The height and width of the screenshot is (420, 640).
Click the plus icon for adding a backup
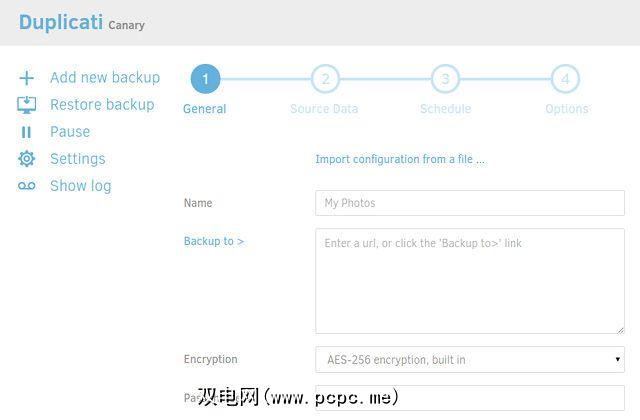tap(27, 78)
